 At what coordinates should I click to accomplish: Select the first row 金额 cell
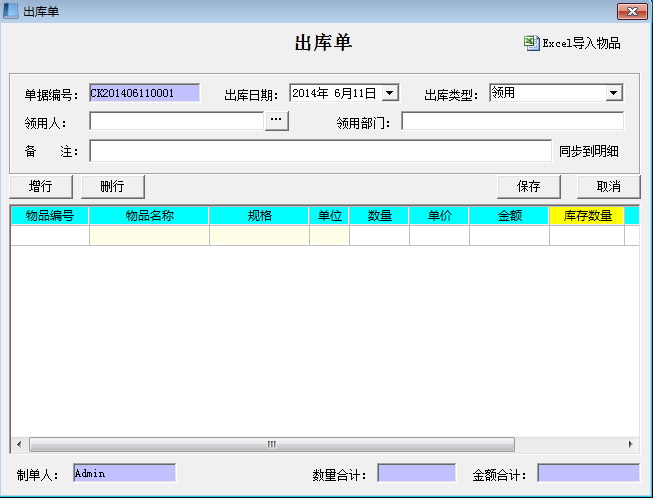[x=509, y=236]
